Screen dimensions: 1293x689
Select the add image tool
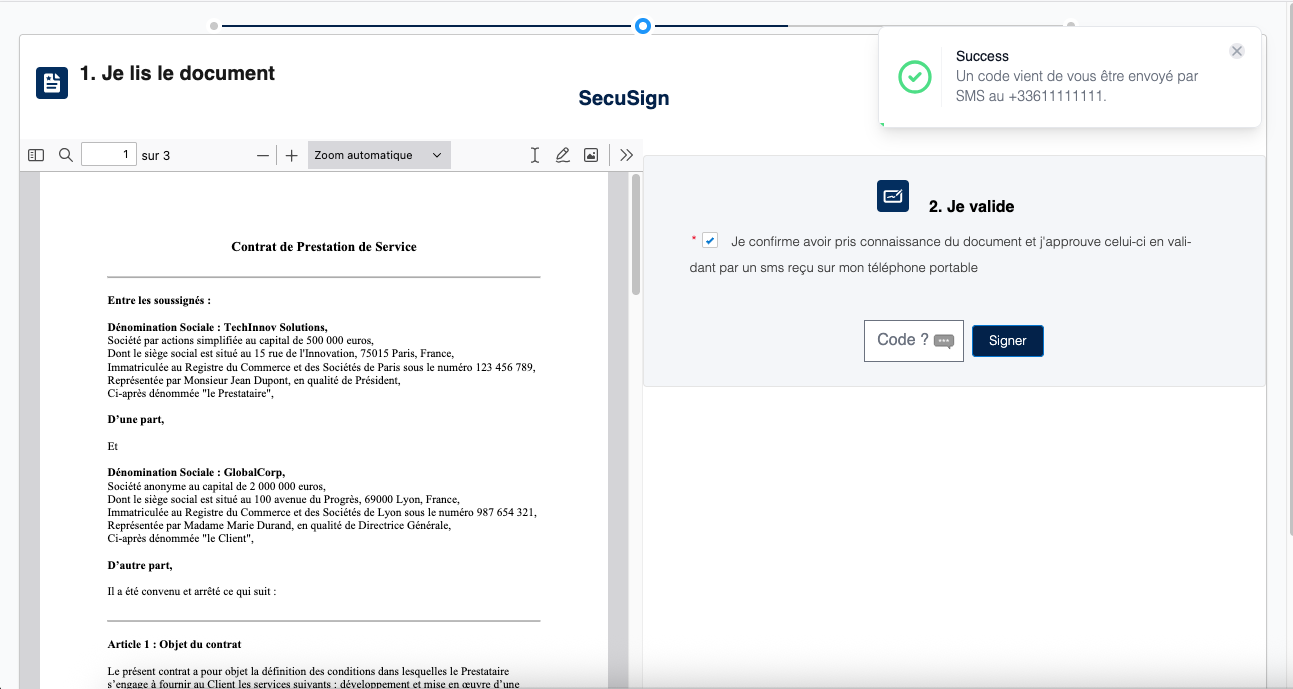click(591, 155)
